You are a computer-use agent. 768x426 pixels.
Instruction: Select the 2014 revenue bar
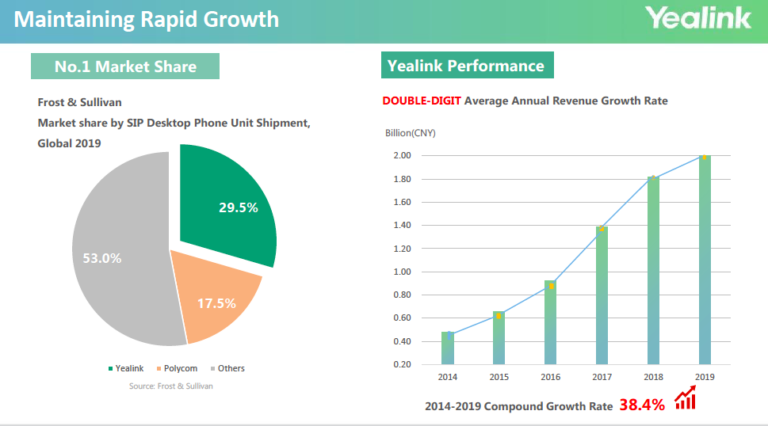coord(448,348)
